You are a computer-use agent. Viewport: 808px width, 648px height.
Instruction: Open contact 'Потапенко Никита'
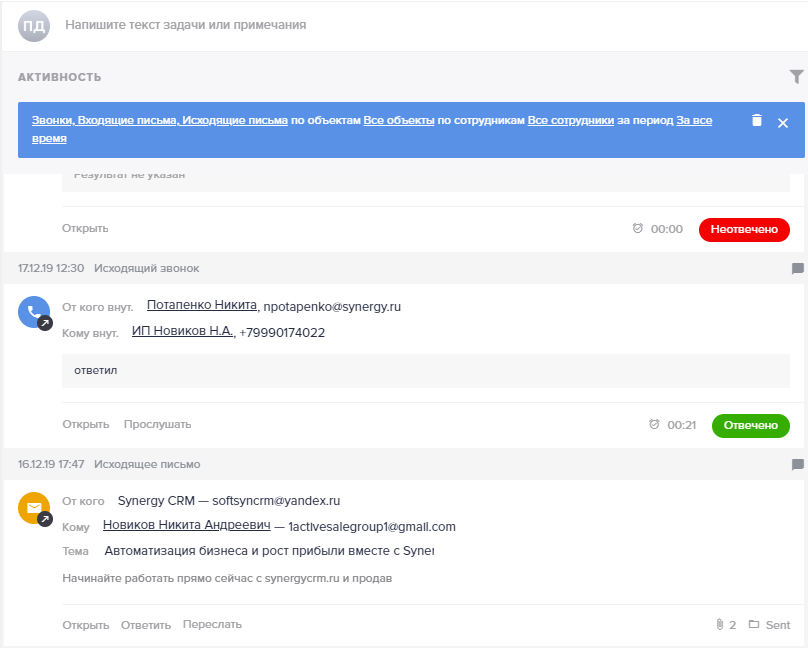click(203, 305)
